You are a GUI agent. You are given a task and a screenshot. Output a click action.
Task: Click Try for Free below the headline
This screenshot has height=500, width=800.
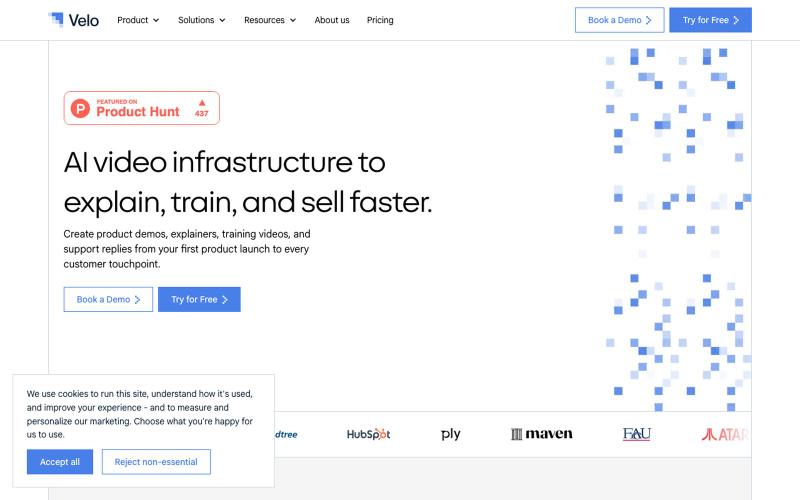[199, 299]
